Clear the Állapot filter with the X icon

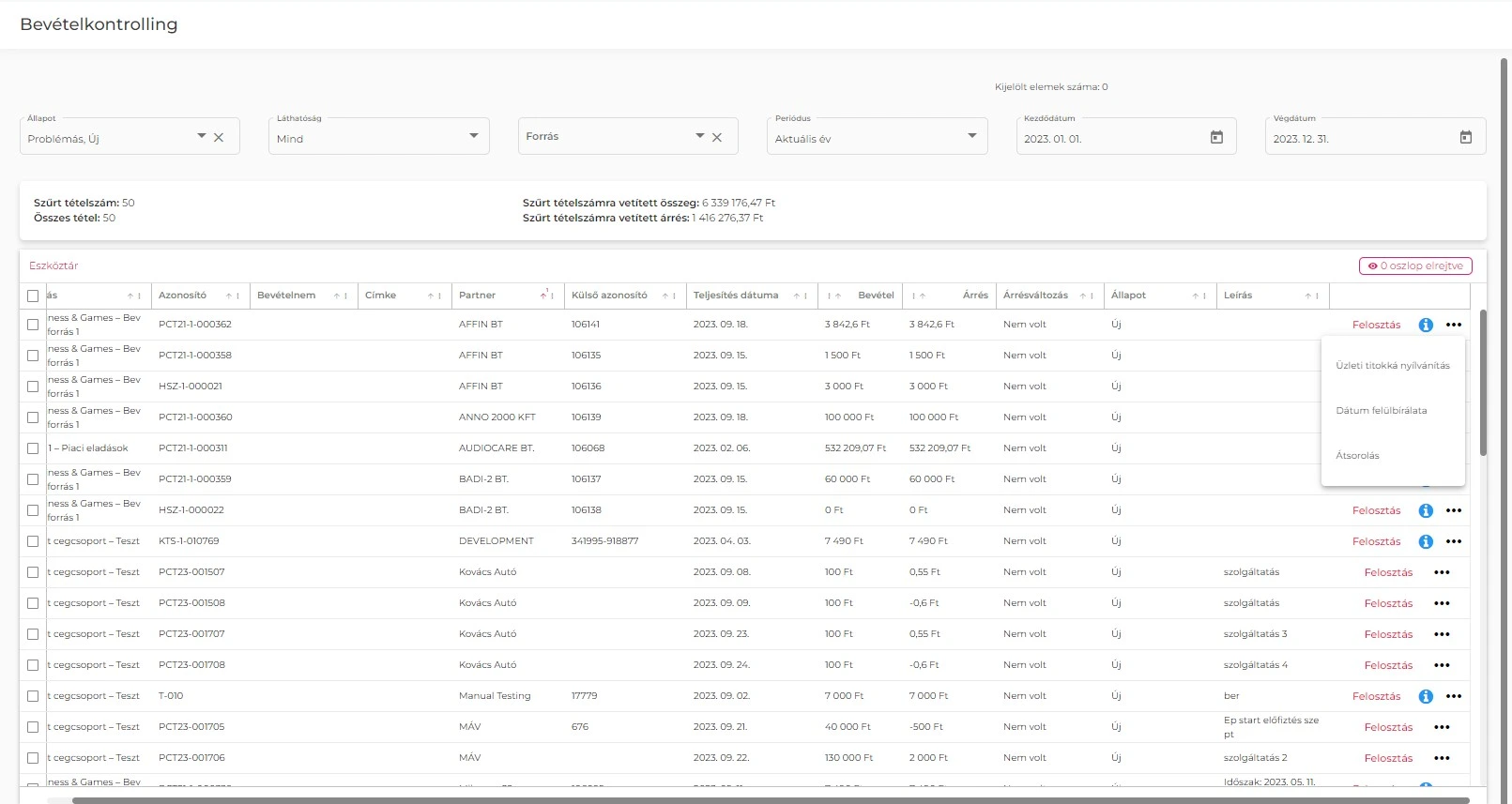[219, 137]
